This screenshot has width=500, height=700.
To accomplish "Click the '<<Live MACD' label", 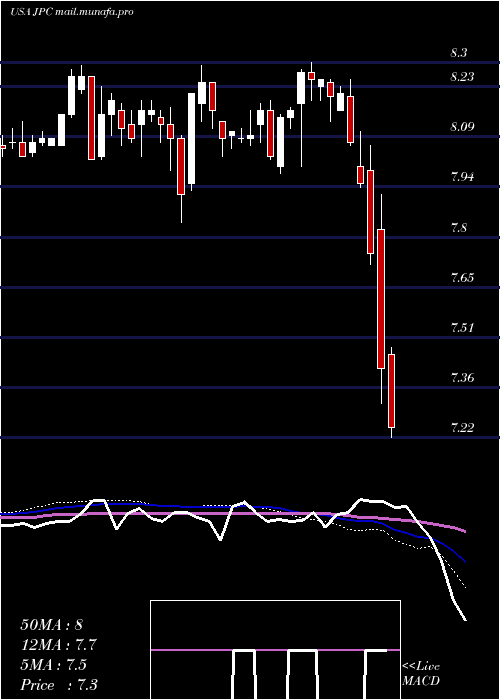I will tap(421, 674).
